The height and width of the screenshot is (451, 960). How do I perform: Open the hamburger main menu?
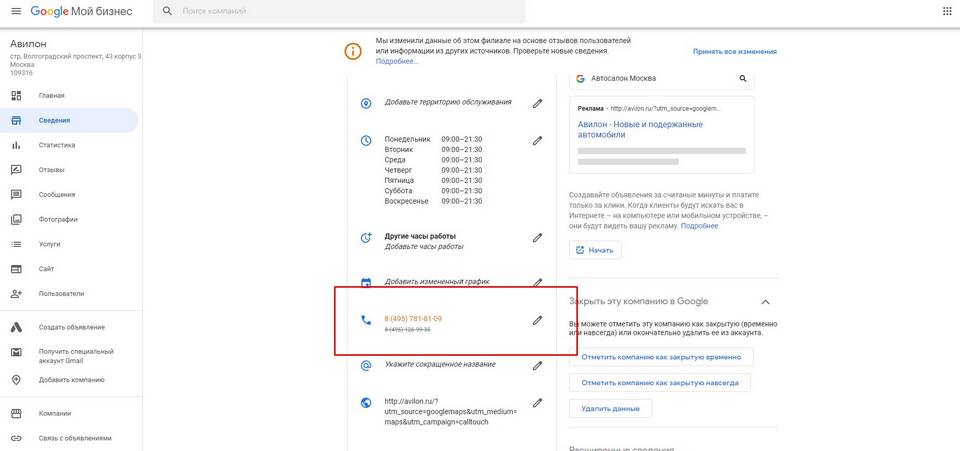point(16,12)
